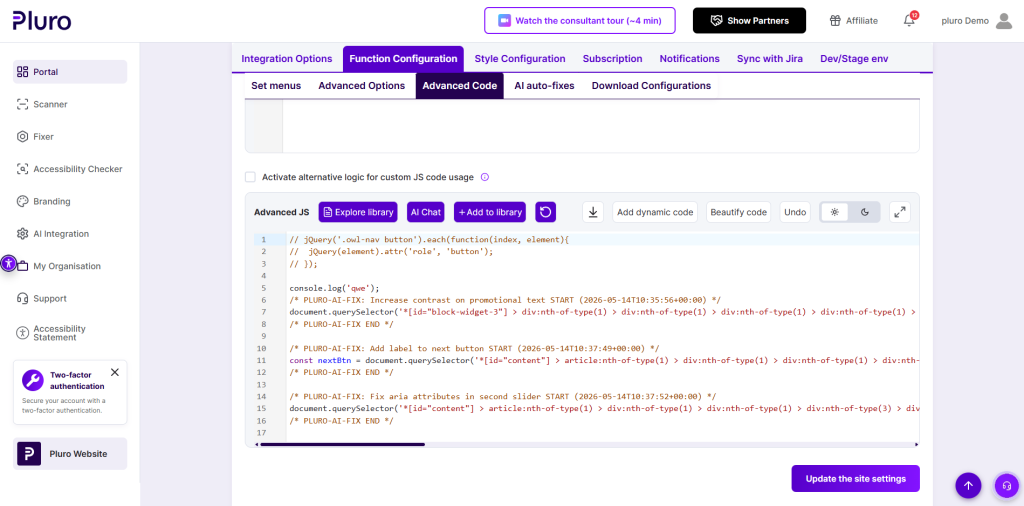Click the 'const nextBtn' code line
Screen dimensions: 1024x506
click(604, 360)
